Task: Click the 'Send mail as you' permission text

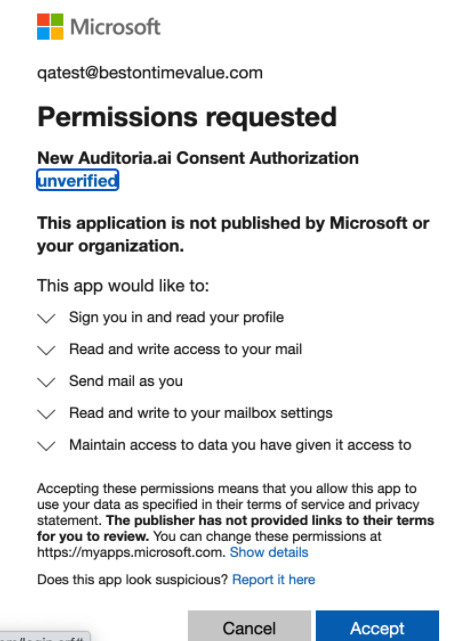Action: (x=126, y=381)
